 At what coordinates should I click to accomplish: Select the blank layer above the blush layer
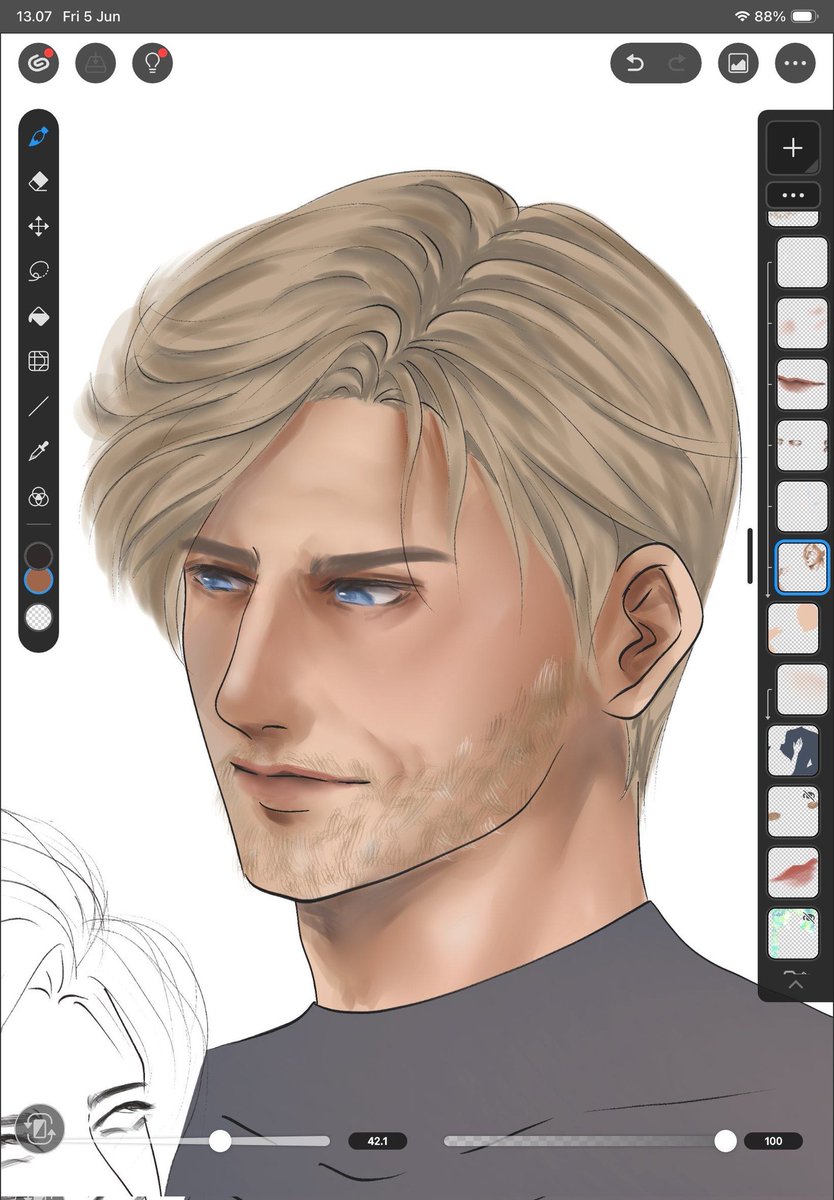click(x=802, y=262)
